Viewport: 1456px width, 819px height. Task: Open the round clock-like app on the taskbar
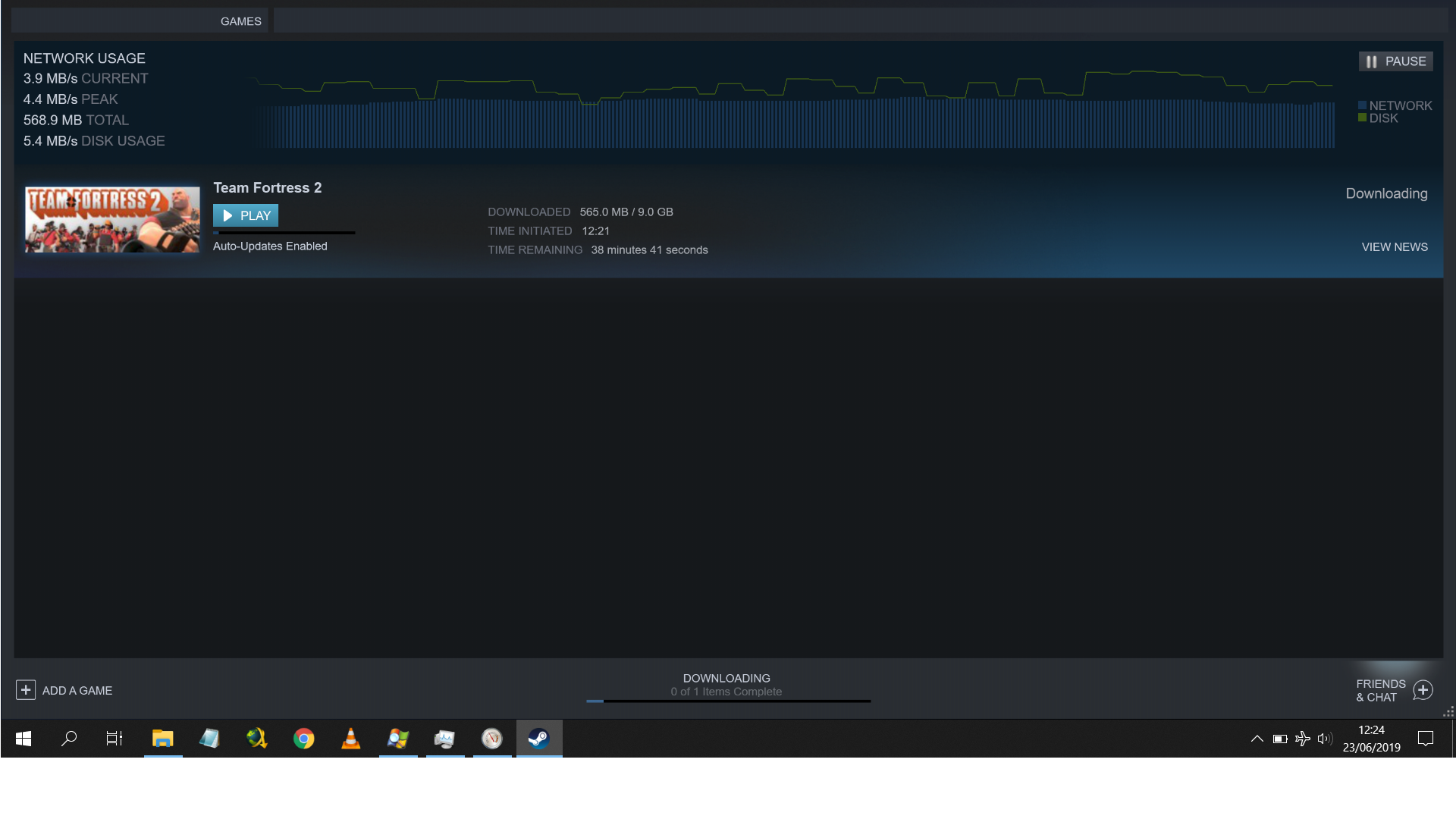(x=492, y=739)
